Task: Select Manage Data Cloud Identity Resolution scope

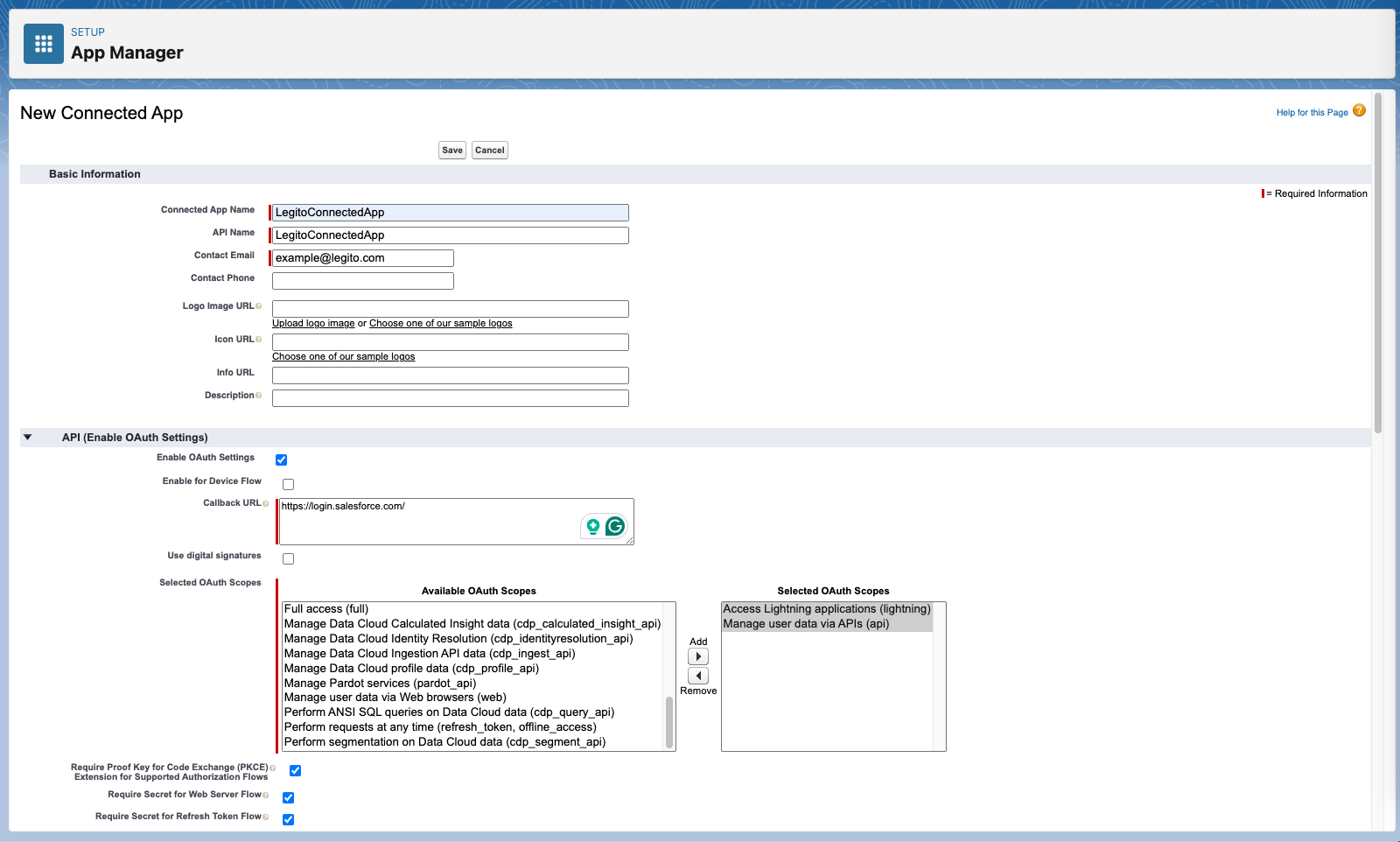Action: coord(473,639)
